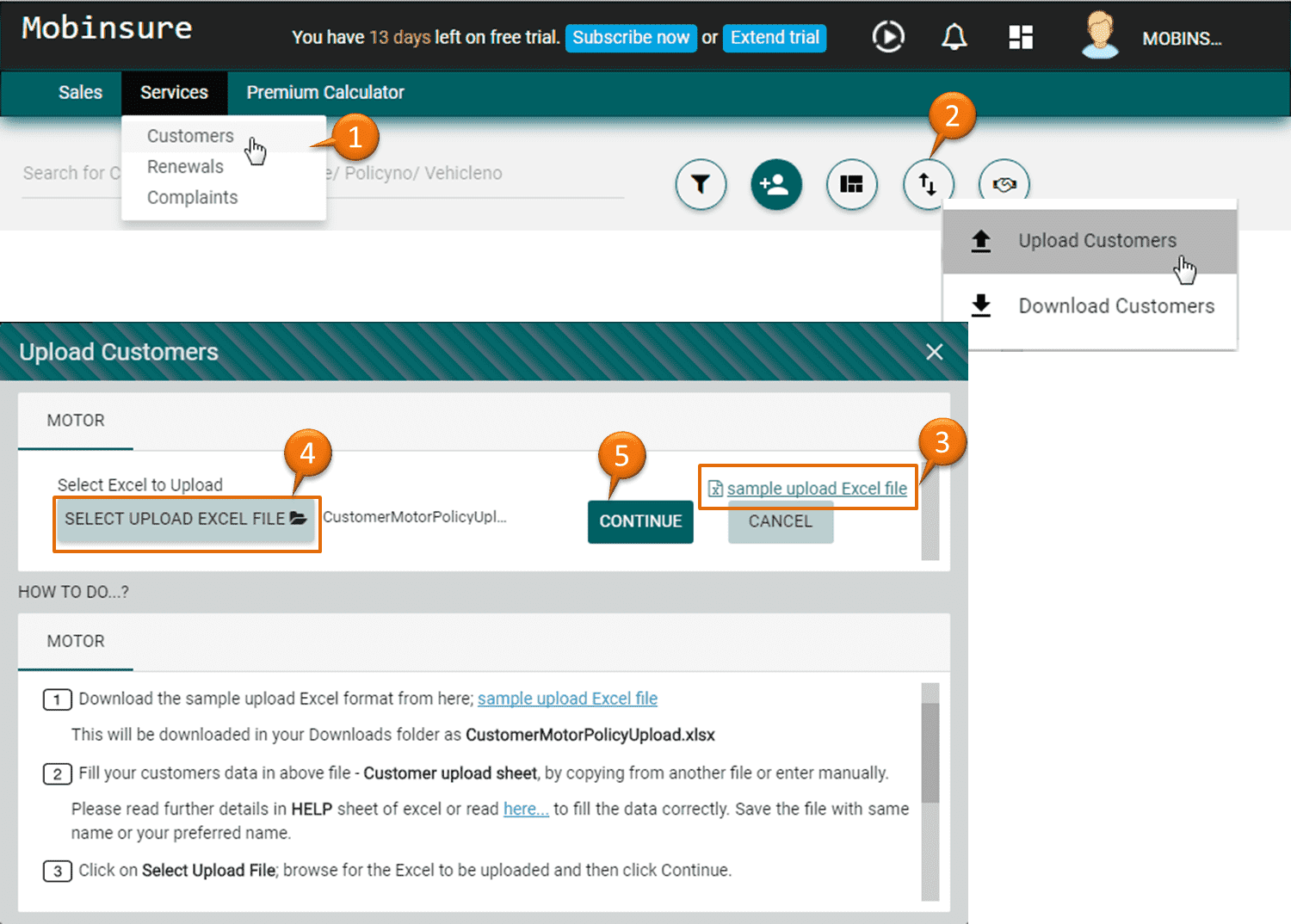The width and height of the screenshot is (1291, 924).
Task: Switch view using the grid layout icon
Action: (x=852, y=184)
